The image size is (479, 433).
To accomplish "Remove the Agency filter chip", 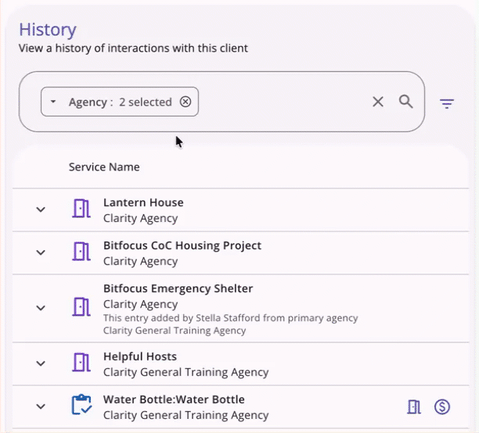I will (185, 102).
